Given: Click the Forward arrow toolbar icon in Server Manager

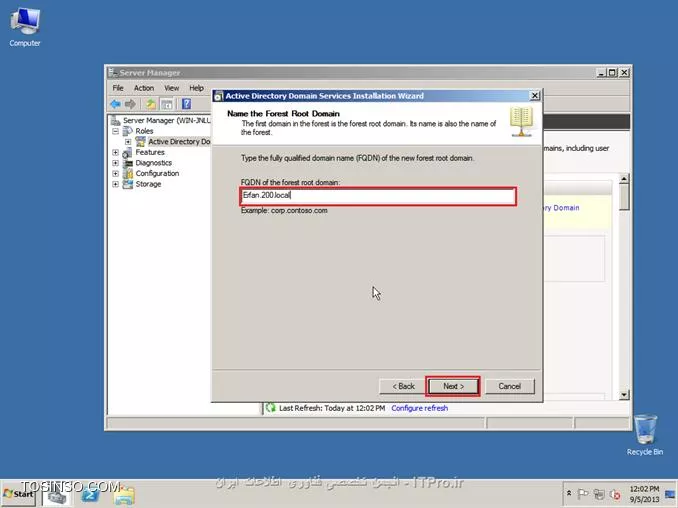Looking at the screenshot, I should pos(130,104).
